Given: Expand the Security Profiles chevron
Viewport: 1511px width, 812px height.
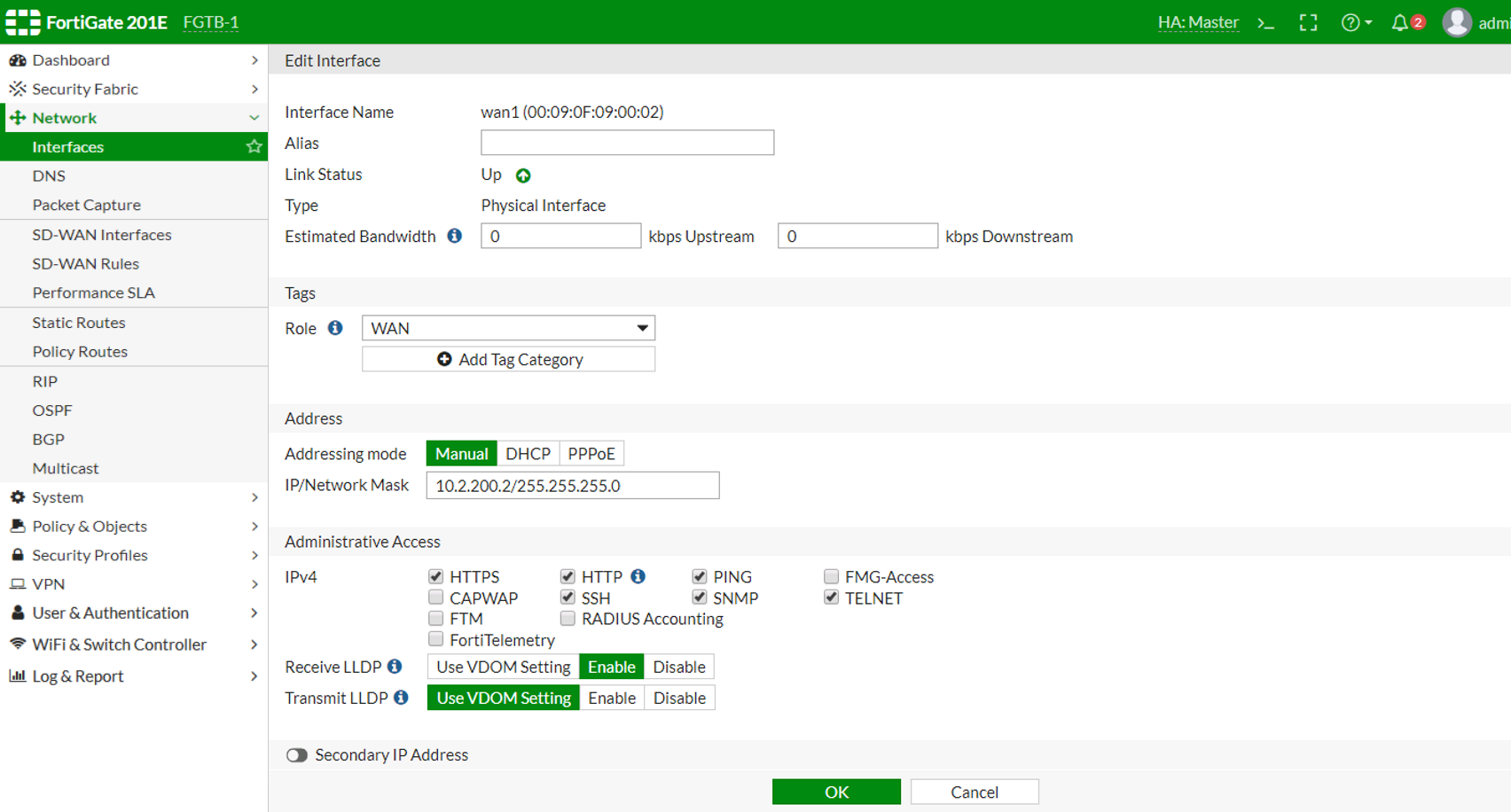Looking at the screenshot, I should 254,555.
